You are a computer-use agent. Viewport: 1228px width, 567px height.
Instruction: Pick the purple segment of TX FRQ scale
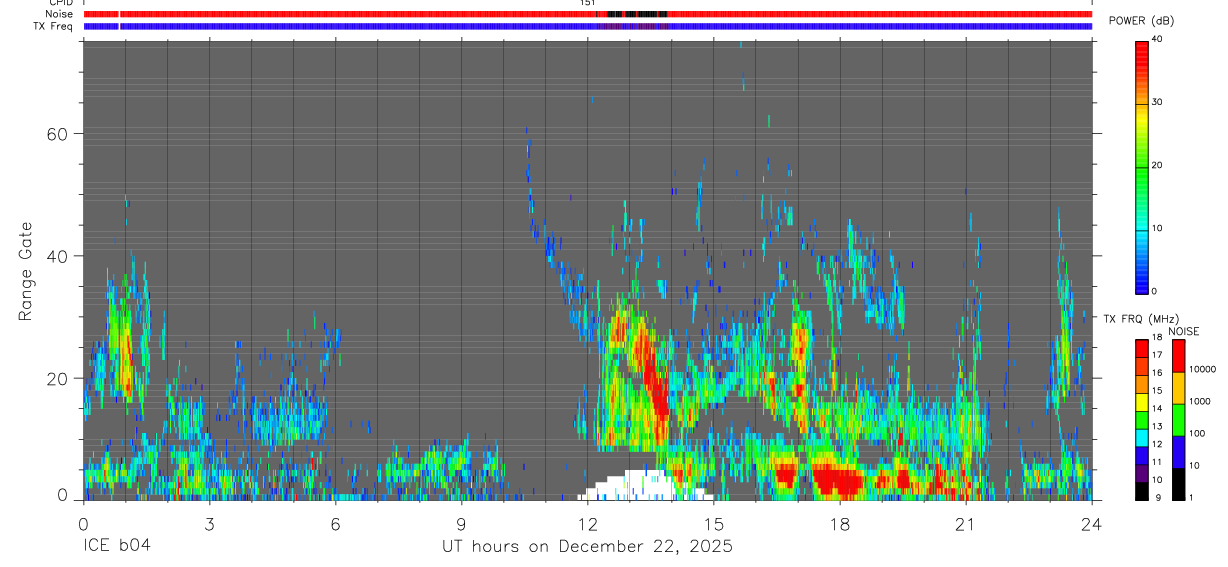coord(1142,474)
